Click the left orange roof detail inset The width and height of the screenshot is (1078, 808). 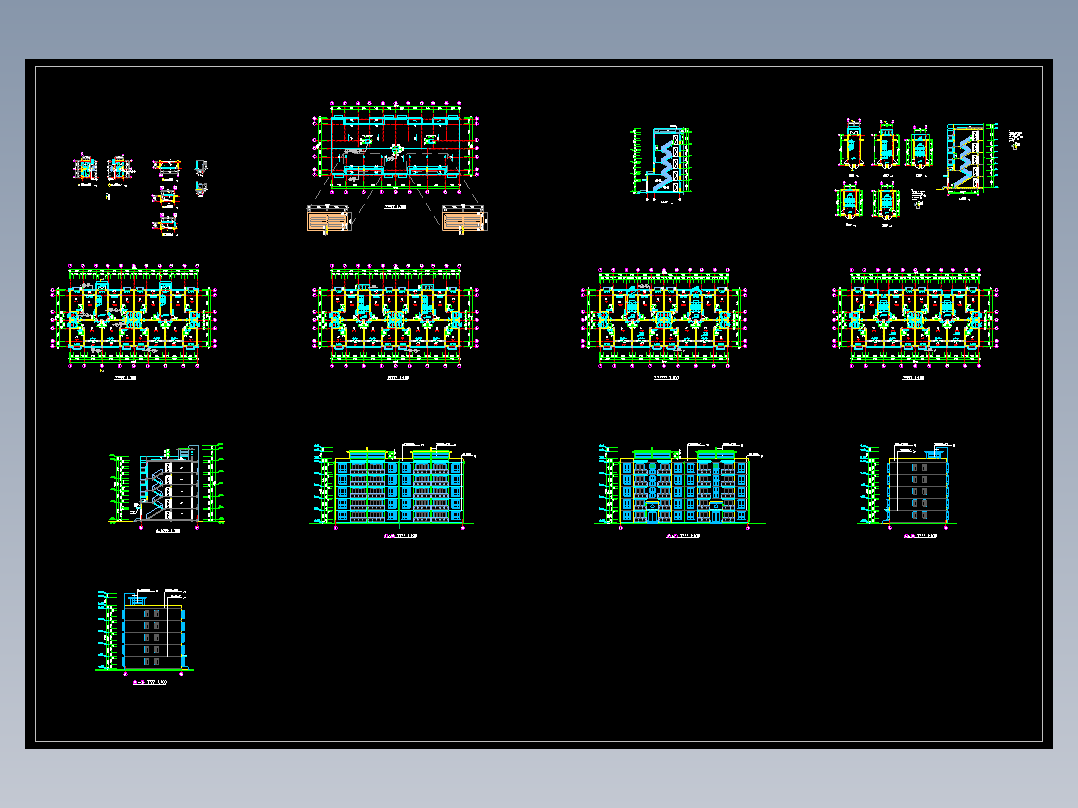point(329,219)
